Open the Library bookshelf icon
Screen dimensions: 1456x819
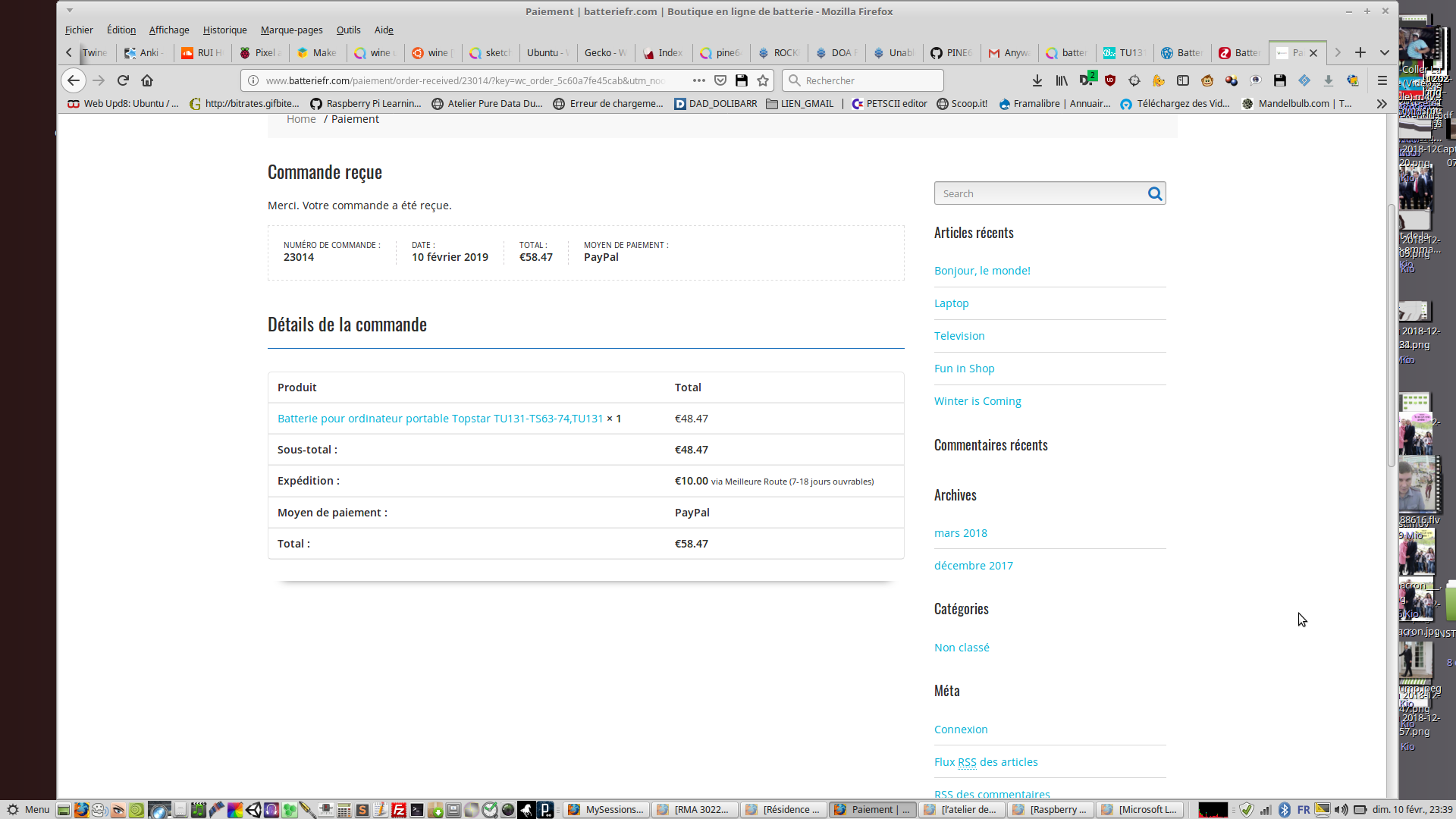(1062, 80)
